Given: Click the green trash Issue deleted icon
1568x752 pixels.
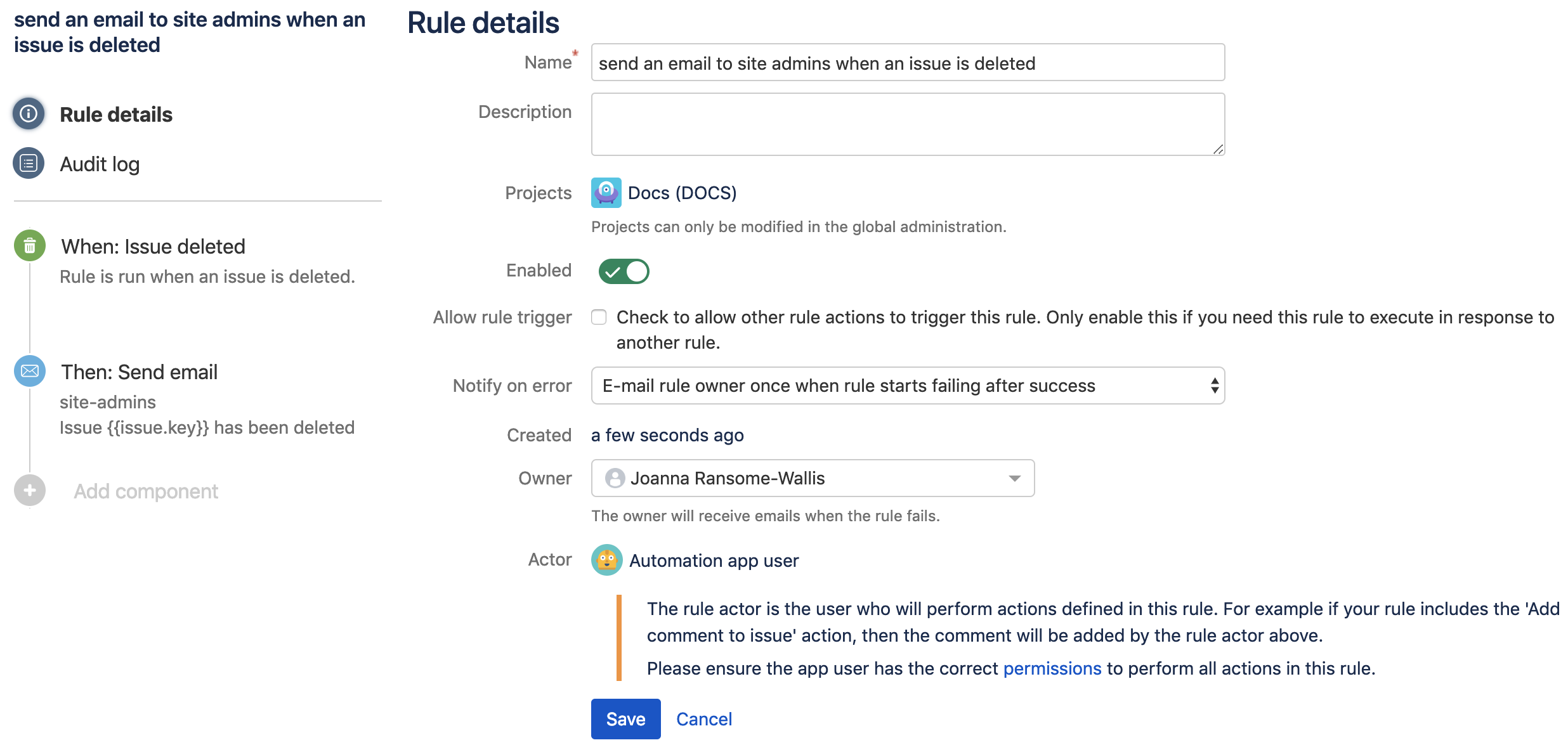Looking at the screenshot, I should pos(30,246).
